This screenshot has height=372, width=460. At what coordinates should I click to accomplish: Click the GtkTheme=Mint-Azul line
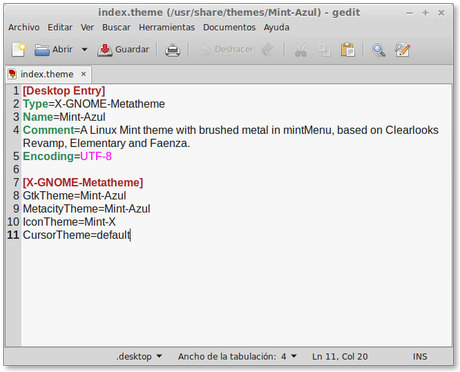click(74, 195)
